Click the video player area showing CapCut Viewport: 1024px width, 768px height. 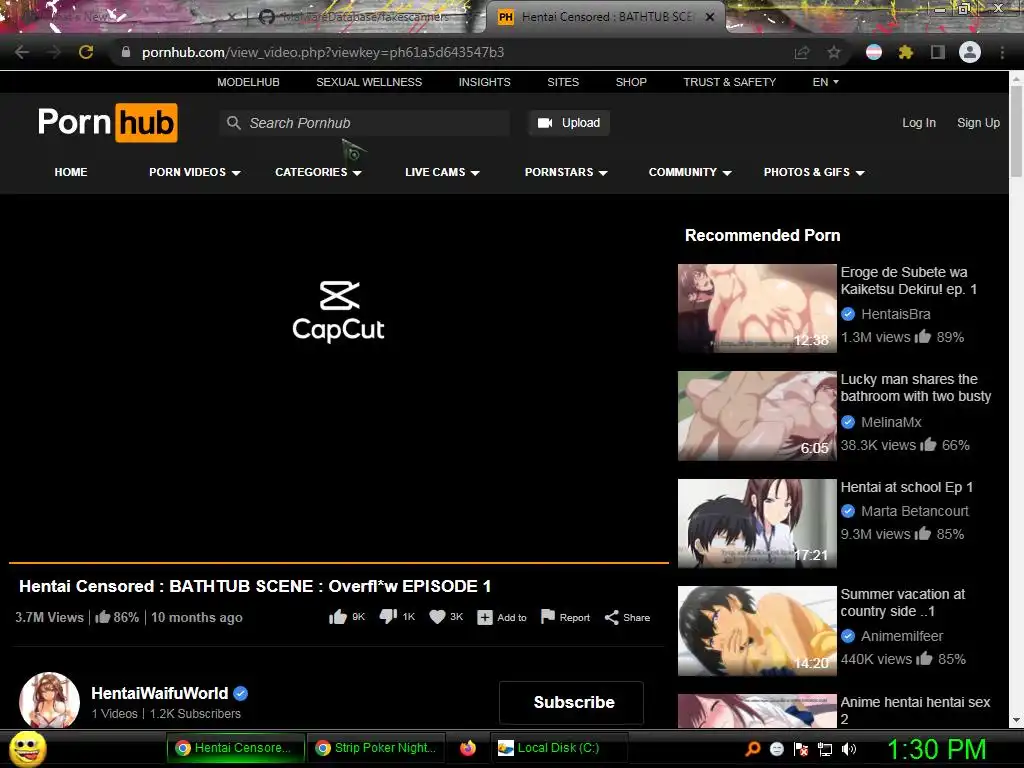338,377
